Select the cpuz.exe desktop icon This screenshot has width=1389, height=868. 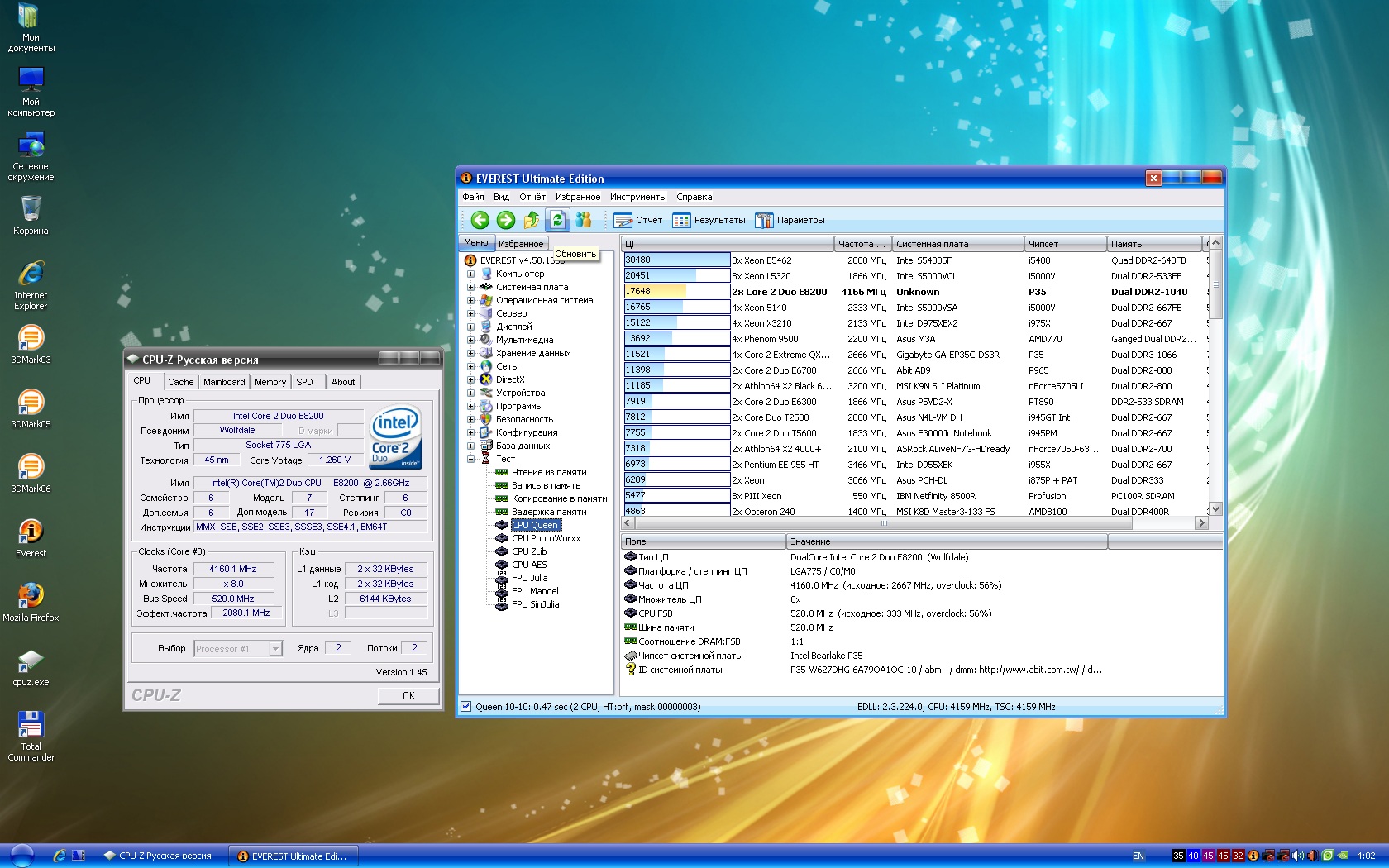click(31, 668)
